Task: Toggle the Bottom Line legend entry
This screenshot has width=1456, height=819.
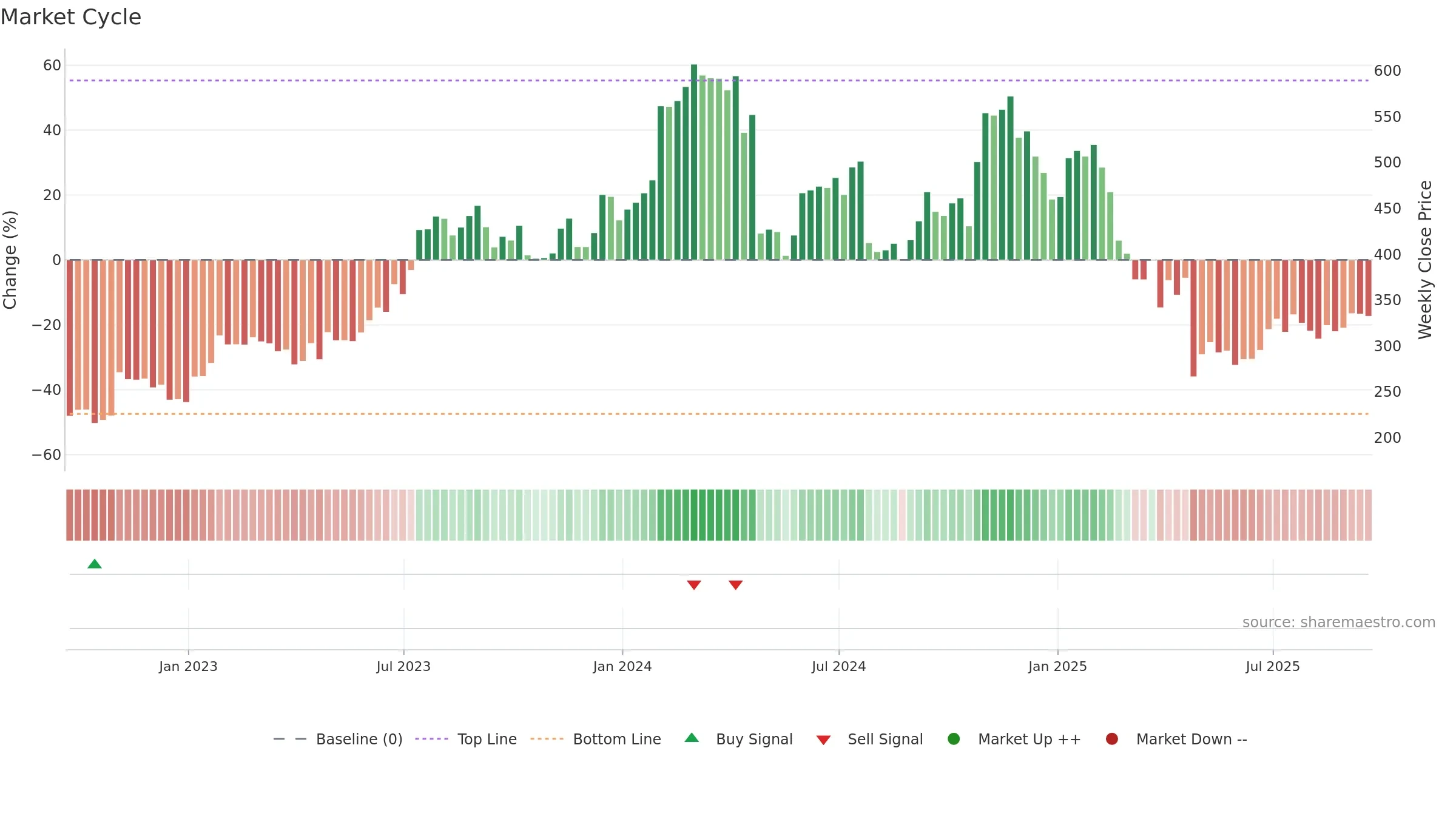Action: click(x=596, y=739)
